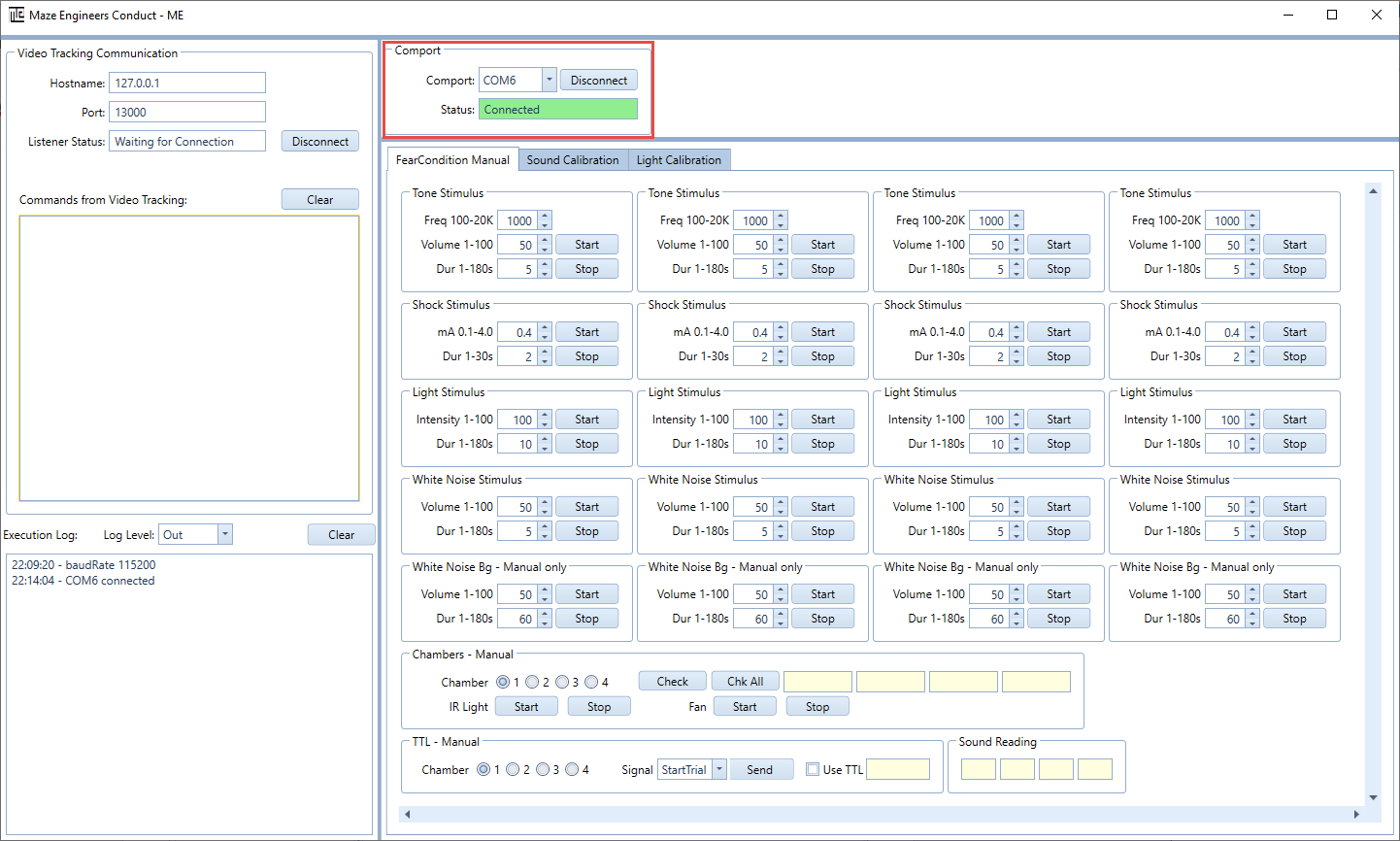The width and height of the screenshot is (1400, 841).
Task: Open the Signal StartTrial dropdown
Action: click(x=719, y=769)
